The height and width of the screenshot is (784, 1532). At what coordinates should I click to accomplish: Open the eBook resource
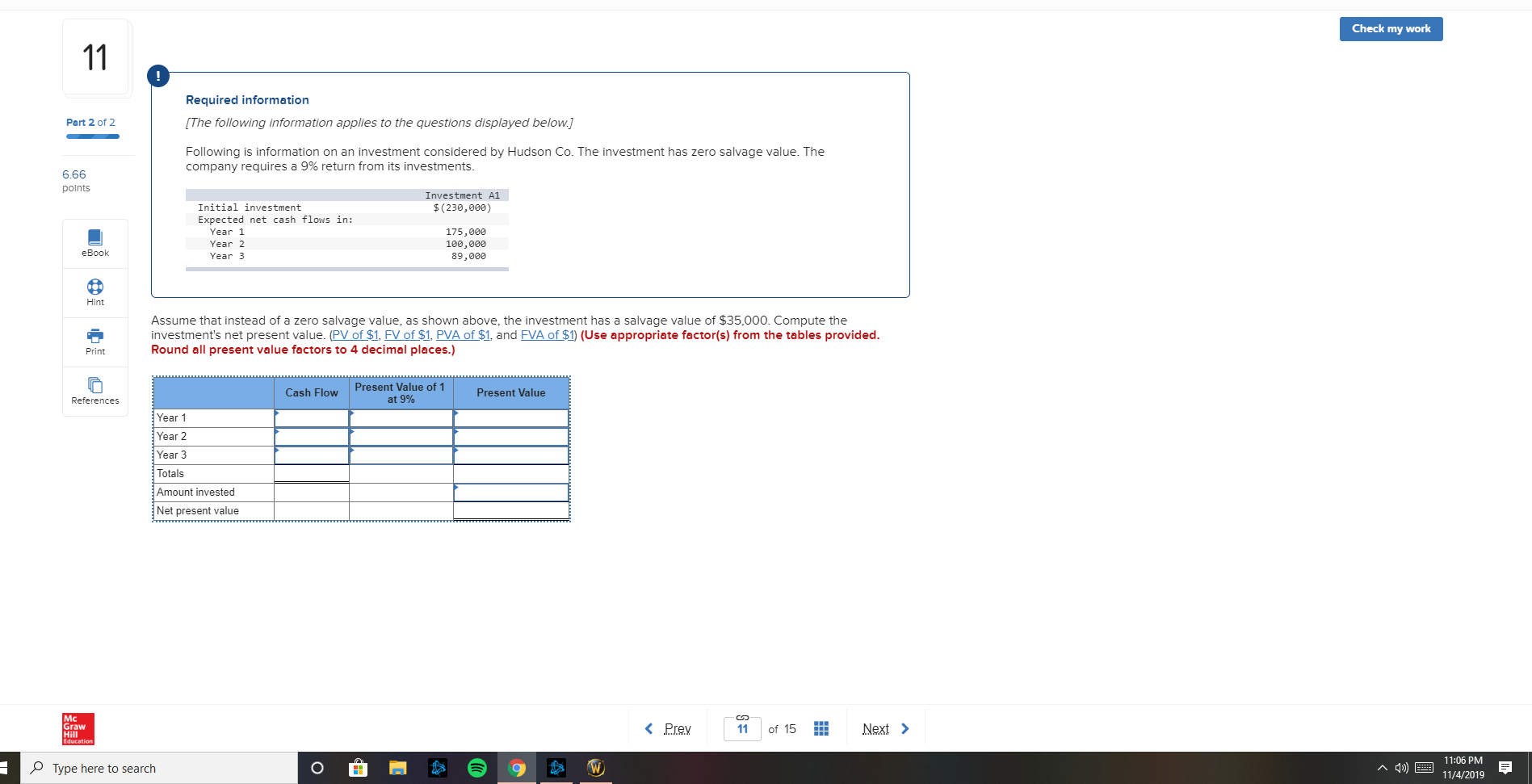tap(94, 242)
